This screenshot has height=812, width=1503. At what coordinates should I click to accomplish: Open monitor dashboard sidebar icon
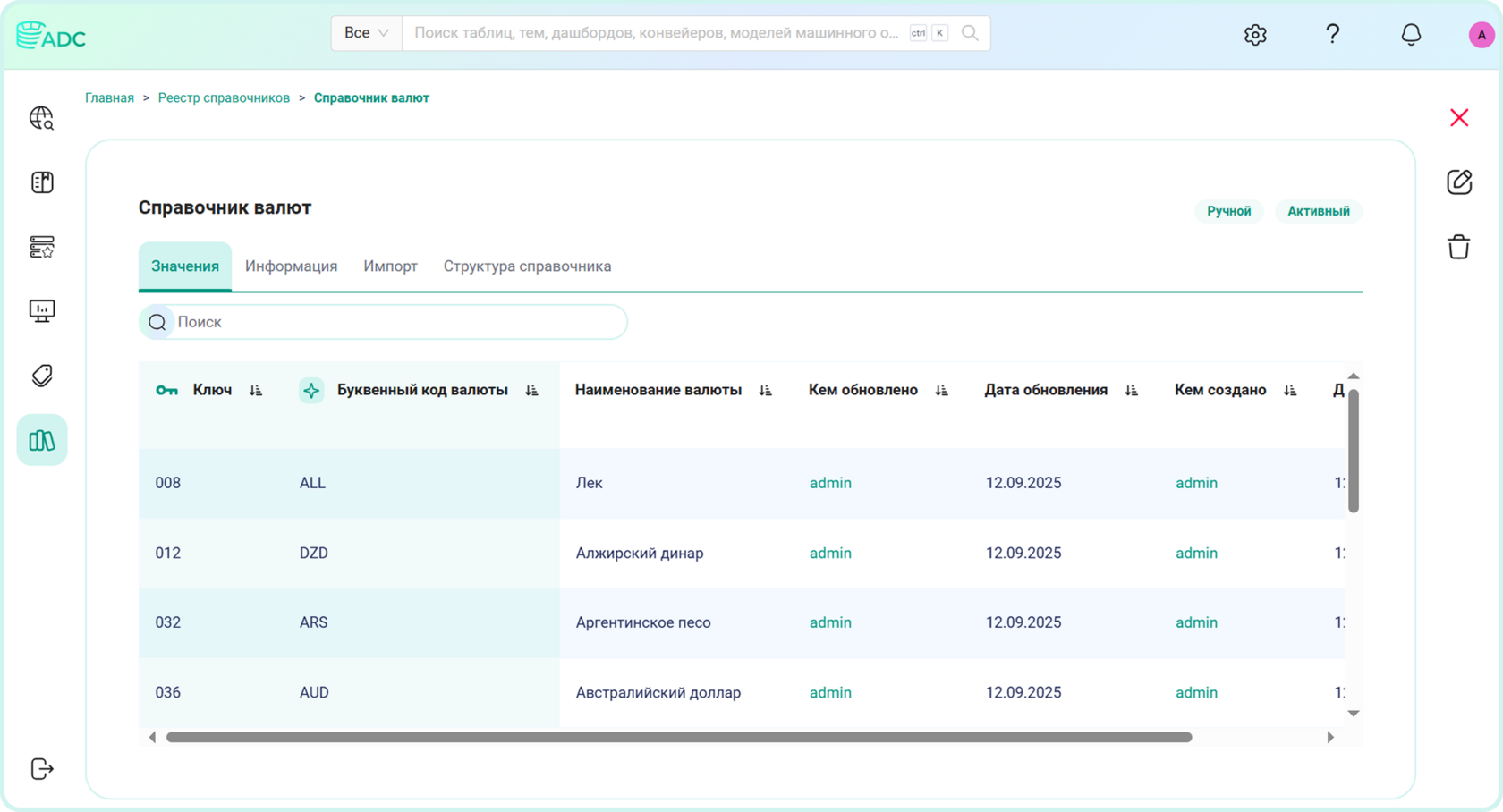coord(42,311)
